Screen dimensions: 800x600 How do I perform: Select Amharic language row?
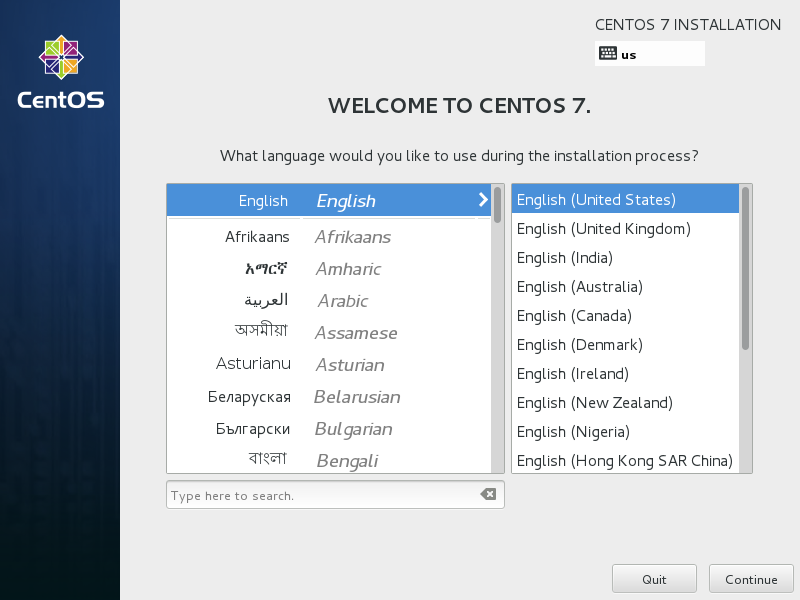[x=329, y=268]
